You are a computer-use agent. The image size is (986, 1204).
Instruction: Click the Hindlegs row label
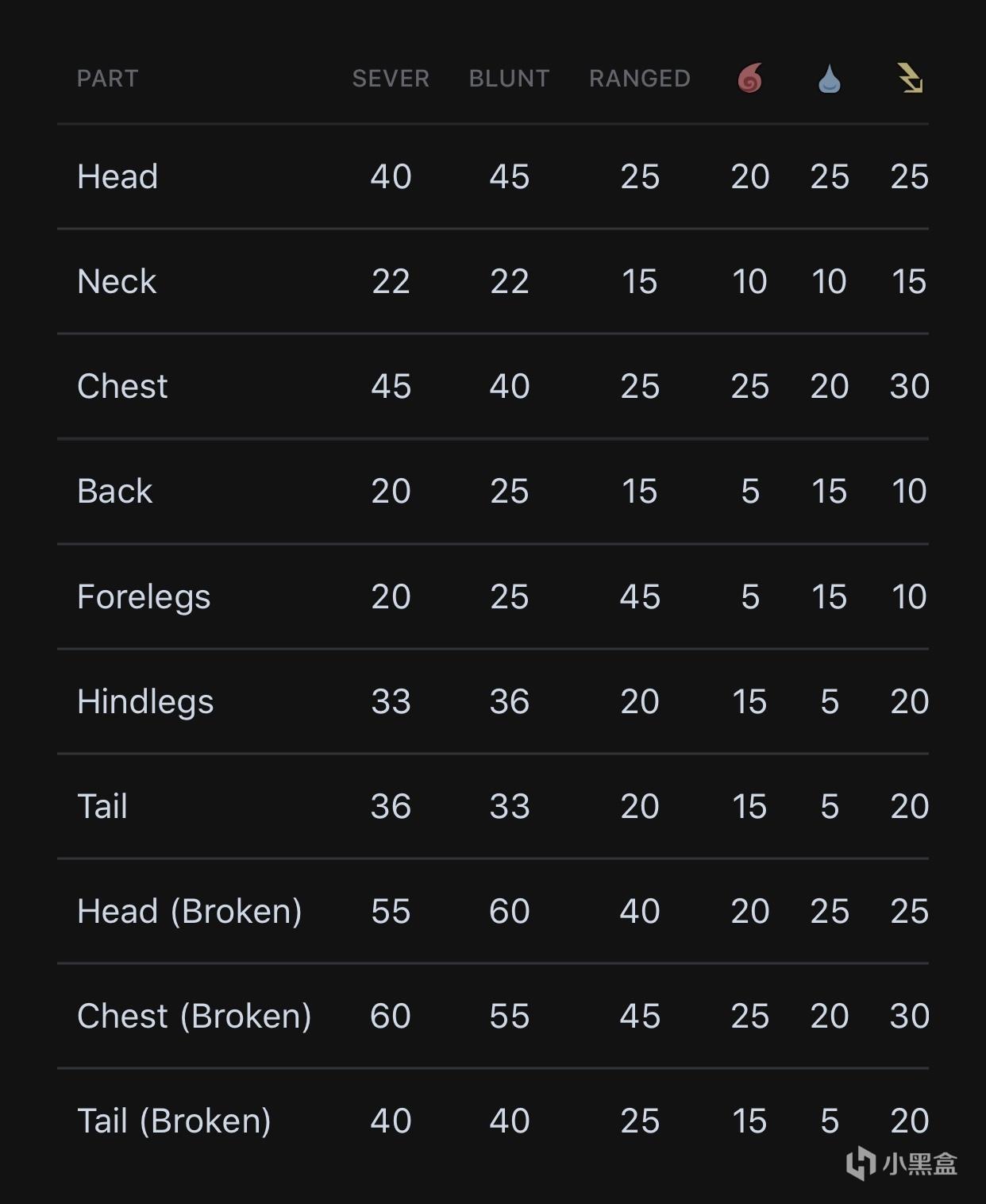[145, 702]
